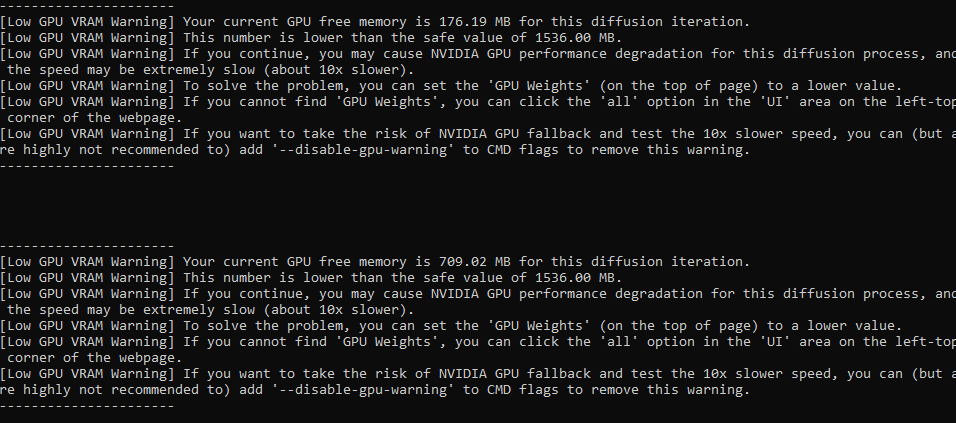Click 'If you cannot find' in the 176.19 MB block
The height and width of the screenshot is (423, 956).
255,102
